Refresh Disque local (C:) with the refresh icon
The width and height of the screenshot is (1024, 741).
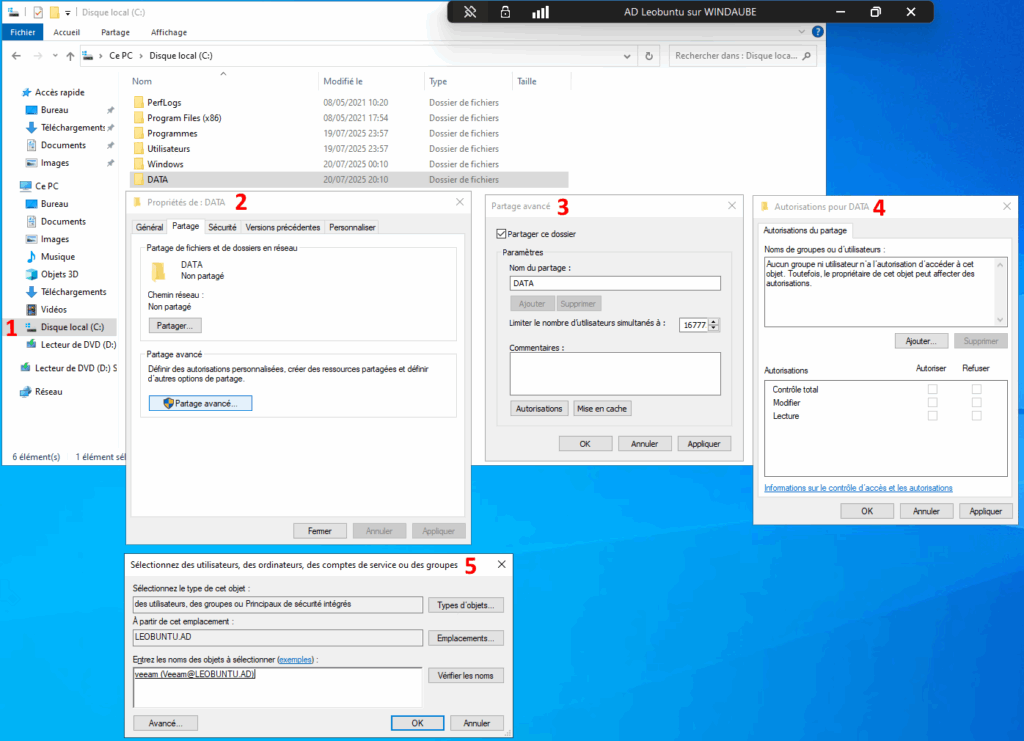tap(648, 56)
